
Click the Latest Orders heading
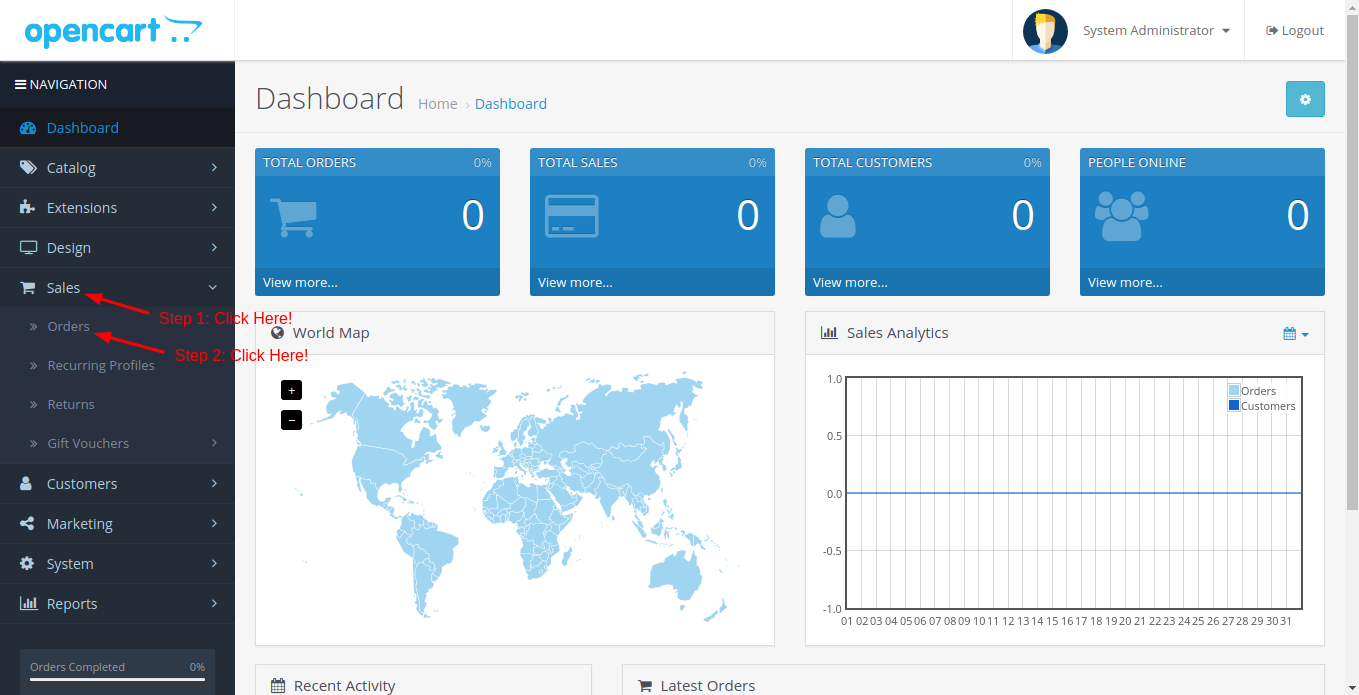(708, 686)
